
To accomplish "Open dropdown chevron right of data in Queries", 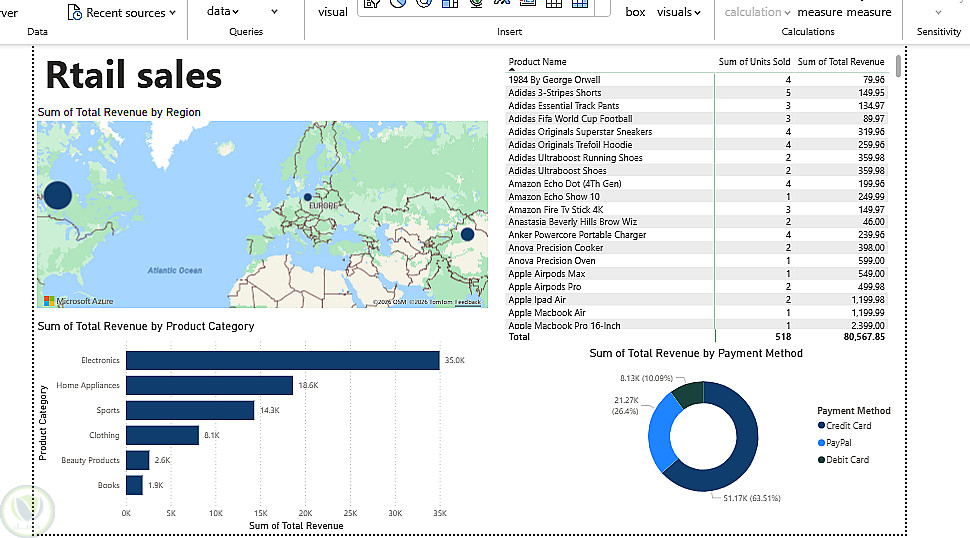I will click(275, 12).
